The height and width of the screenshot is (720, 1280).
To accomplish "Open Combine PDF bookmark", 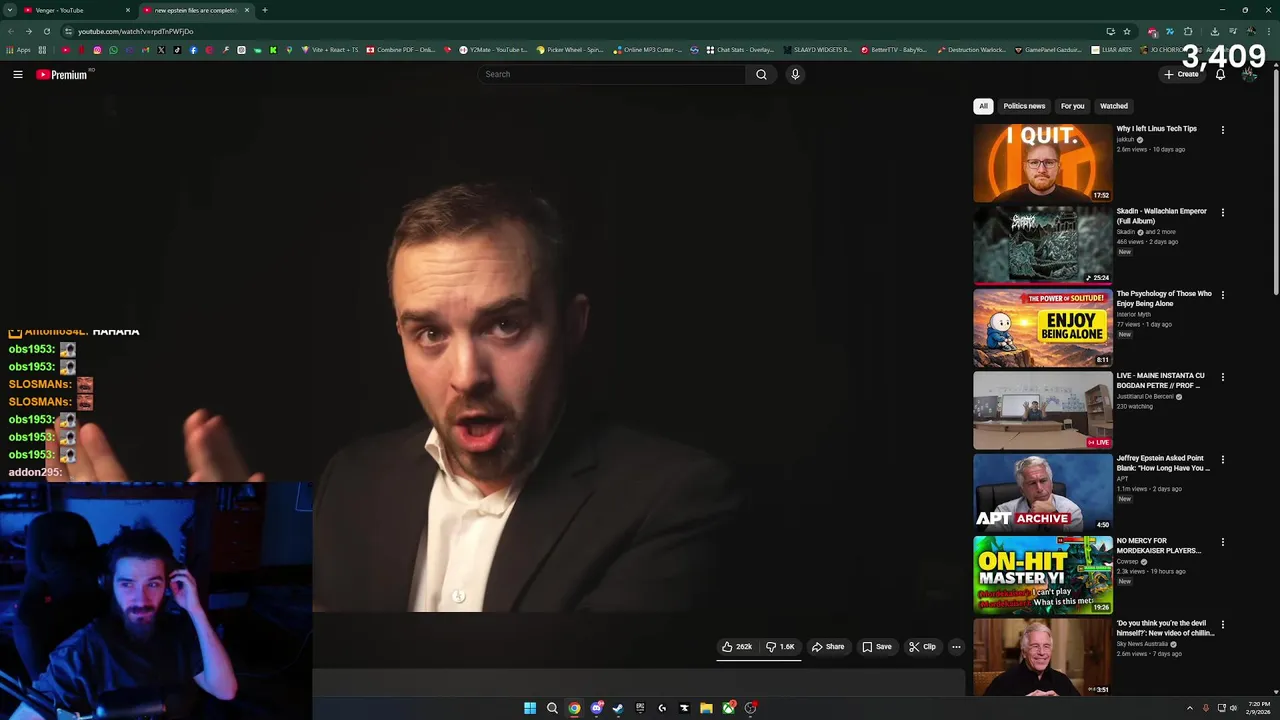I will [400, 50].
